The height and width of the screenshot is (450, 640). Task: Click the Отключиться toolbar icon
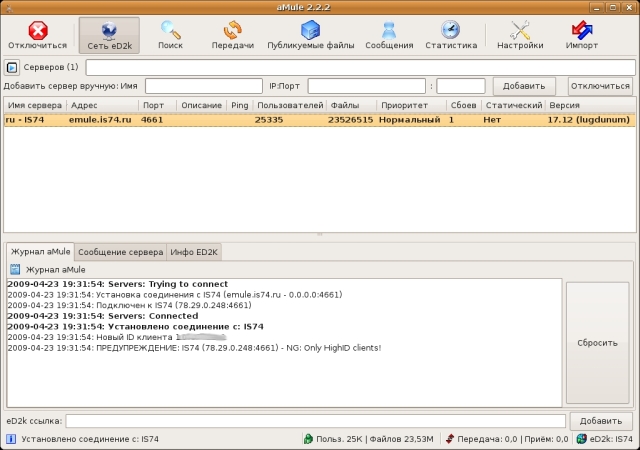click(x=37, y=34)
